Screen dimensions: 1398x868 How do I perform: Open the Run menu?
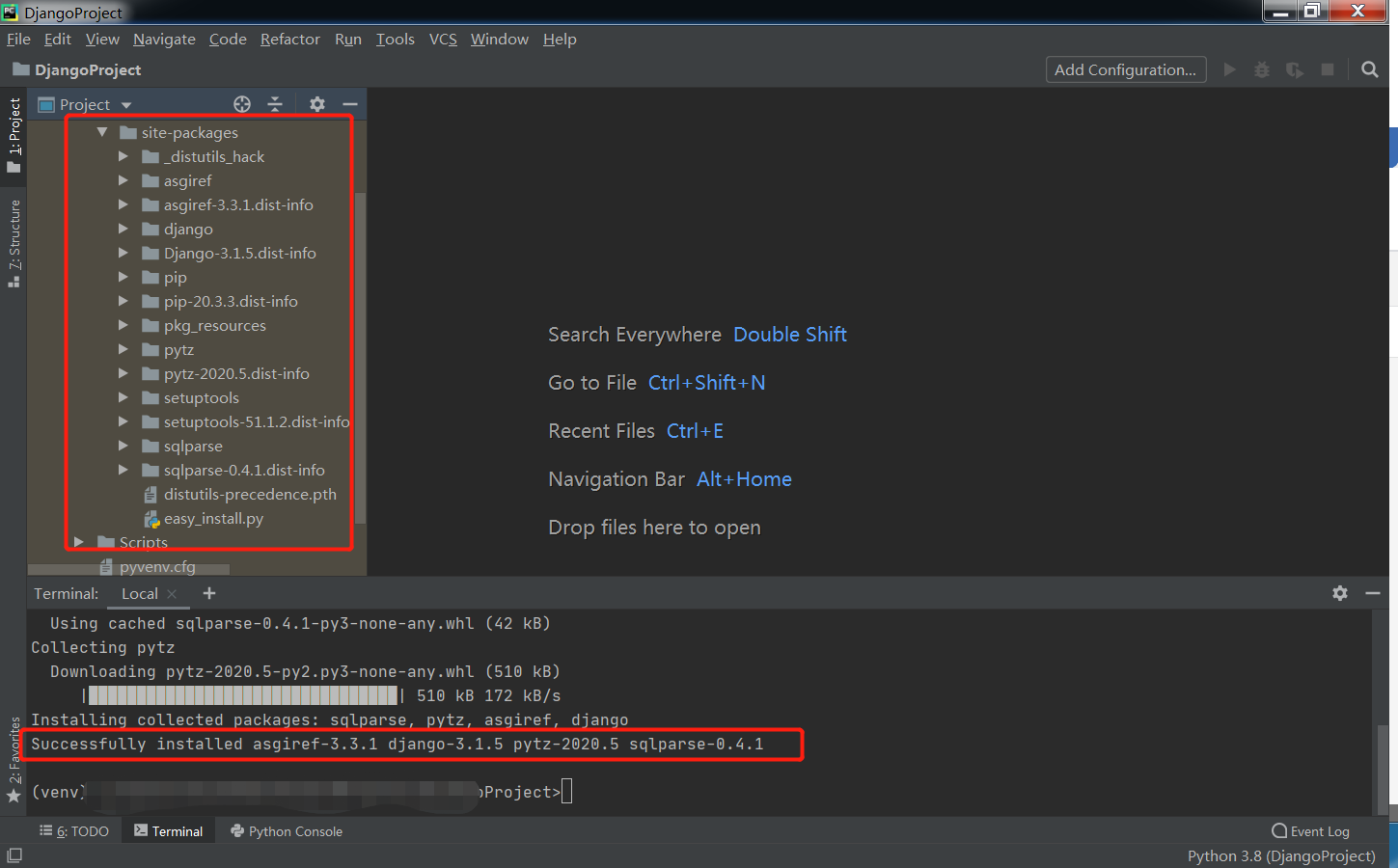coord(347,39)
